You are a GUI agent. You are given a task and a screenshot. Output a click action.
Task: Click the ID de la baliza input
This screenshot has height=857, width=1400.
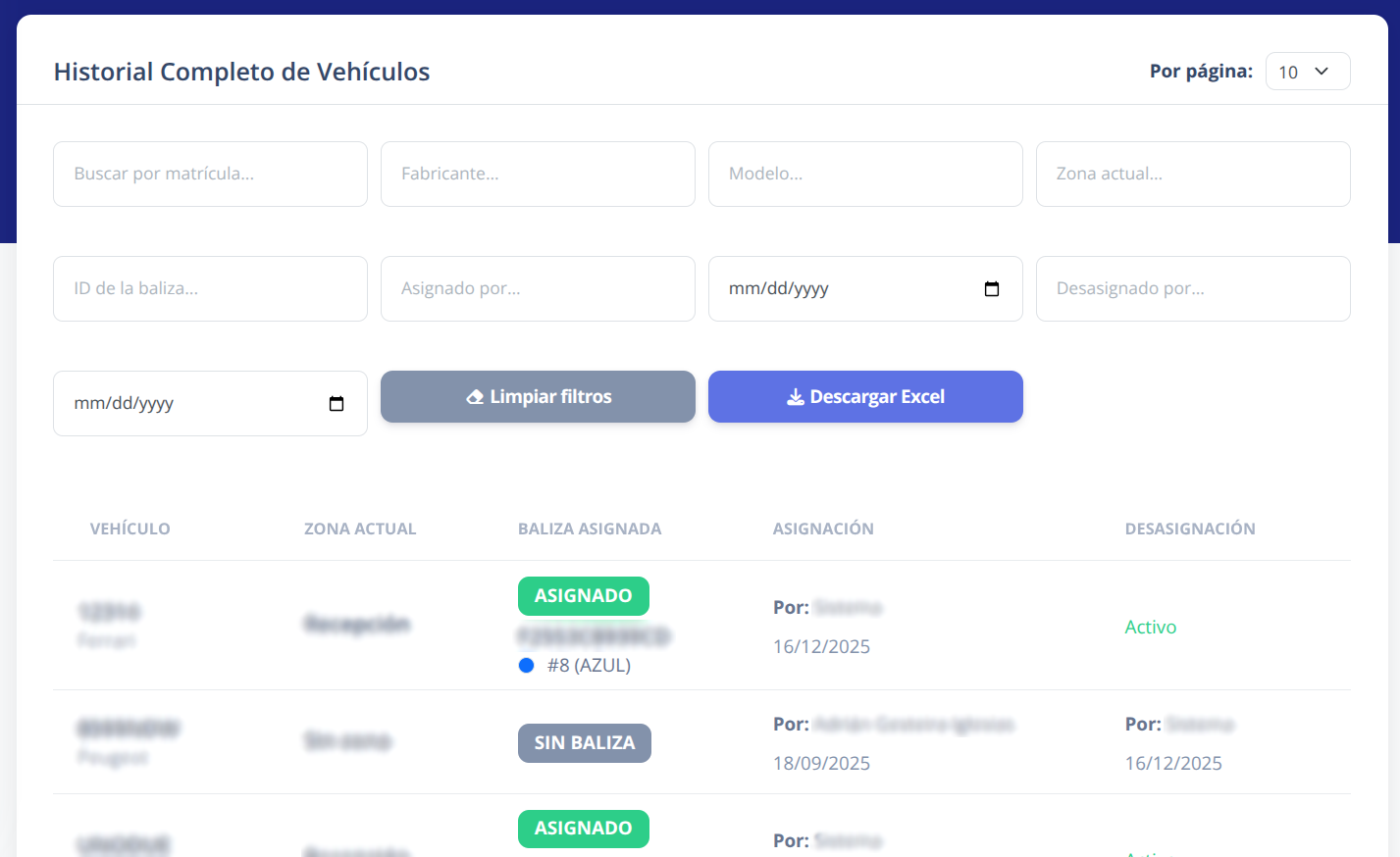(x=210, y=288)
